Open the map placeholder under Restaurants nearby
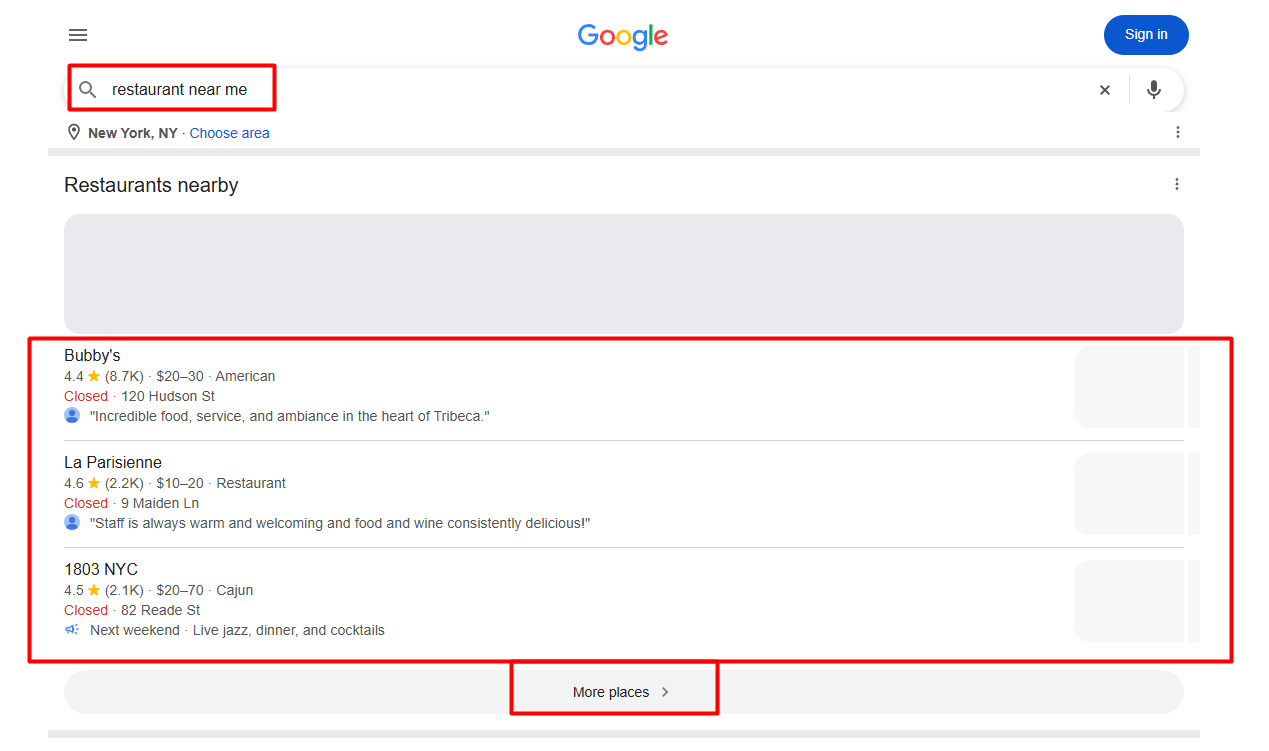Image resolution: width=1269 pixels, height=751 pixels. 624,274
